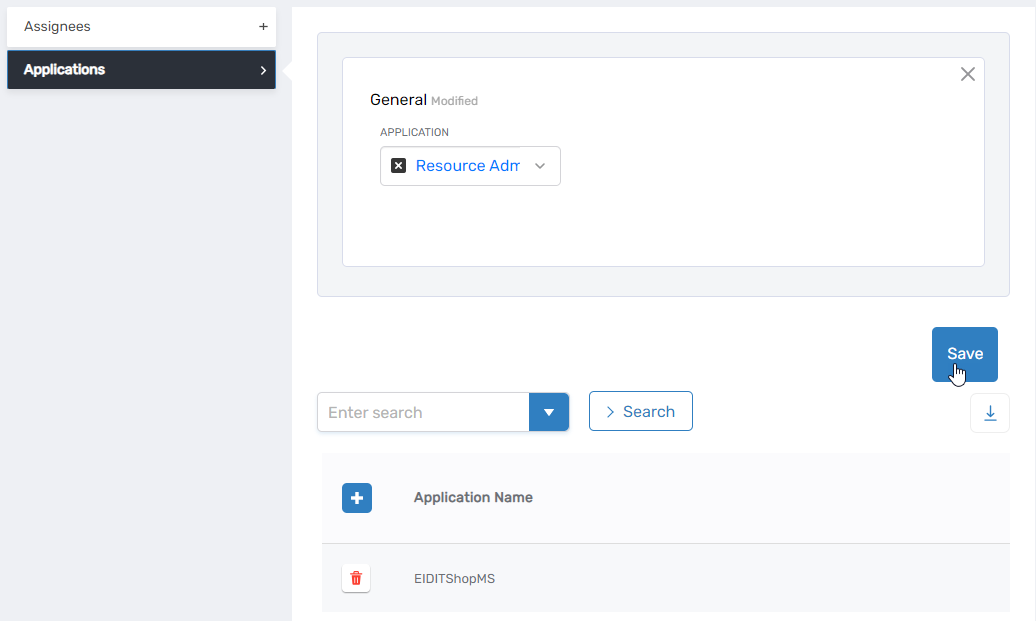The image size is (1036, 621).
Task: Click the arrow icon inside Search button
Action: click(x=610, y=411)
